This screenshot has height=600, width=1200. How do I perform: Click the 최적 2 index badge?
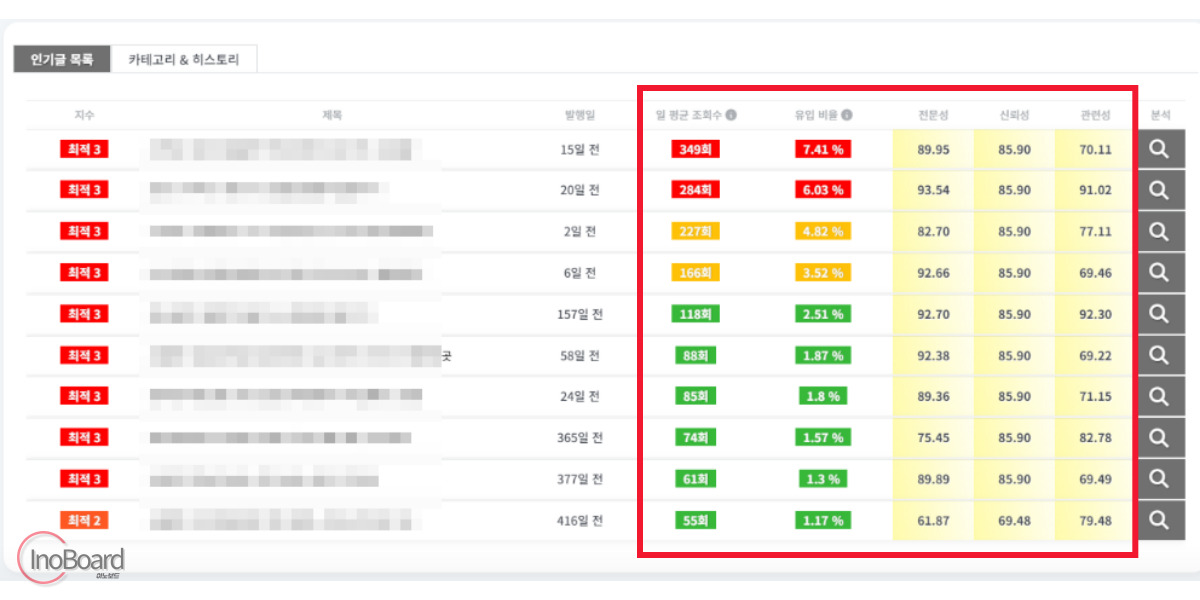pyautogui.click(x=84, y=520)
